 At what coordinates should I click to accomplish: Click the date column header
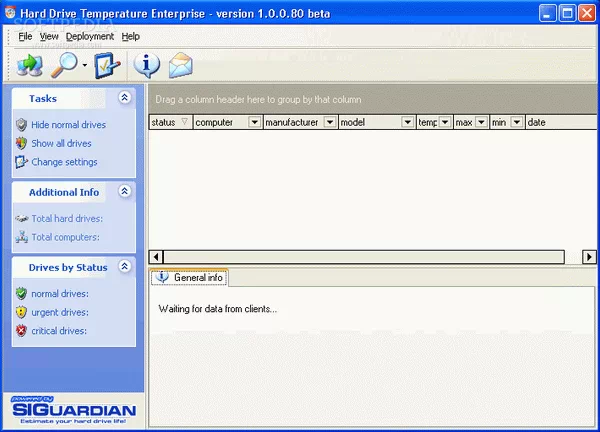click(x=561, y=122)
